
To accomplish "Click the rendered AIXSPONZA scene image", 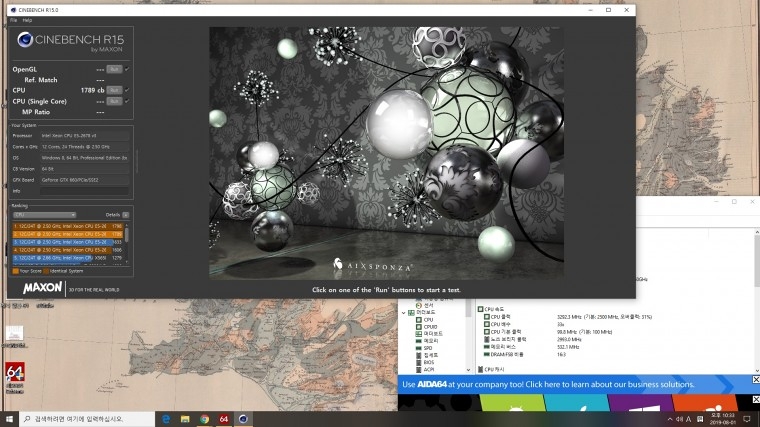I will click(386, 153).
